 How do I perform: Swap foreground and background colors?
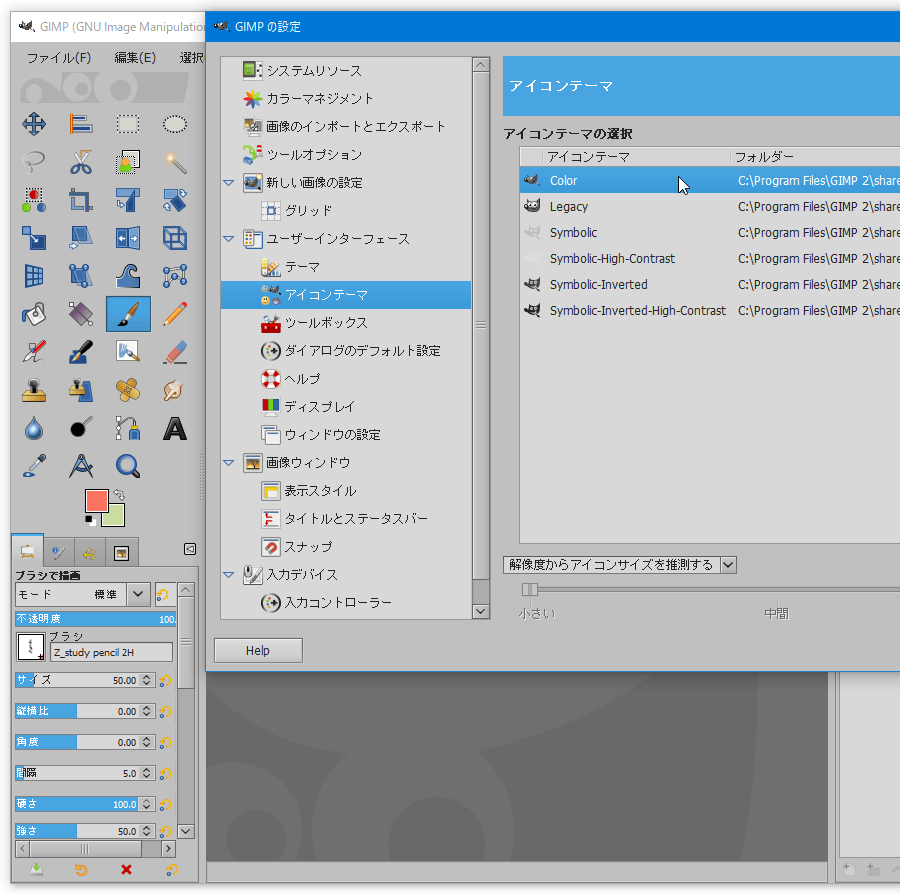(x=119, y=494)
